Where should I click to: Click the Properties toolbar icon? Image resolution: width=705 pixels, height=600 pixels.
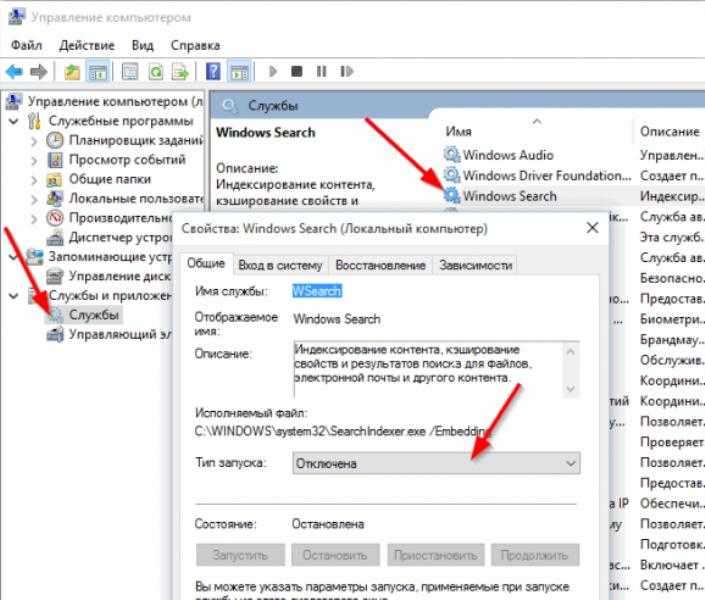click(130, 72)
